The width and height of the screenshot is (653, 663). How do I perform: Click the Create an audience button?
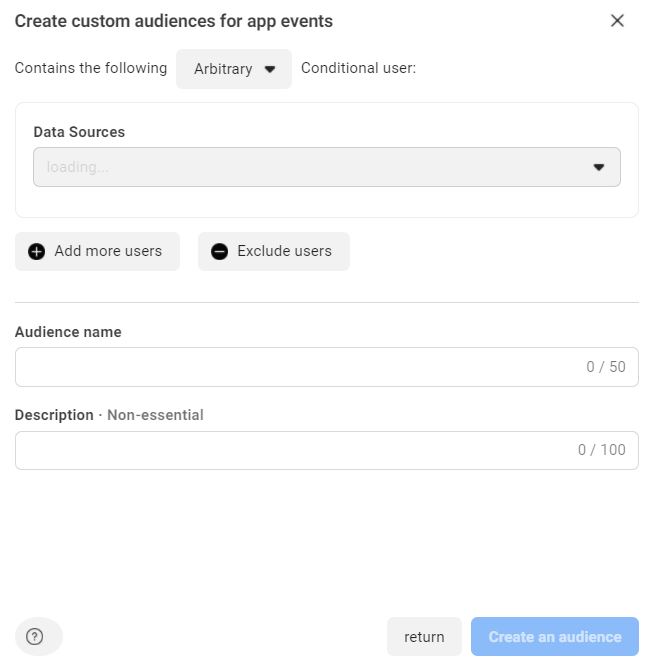555,637
